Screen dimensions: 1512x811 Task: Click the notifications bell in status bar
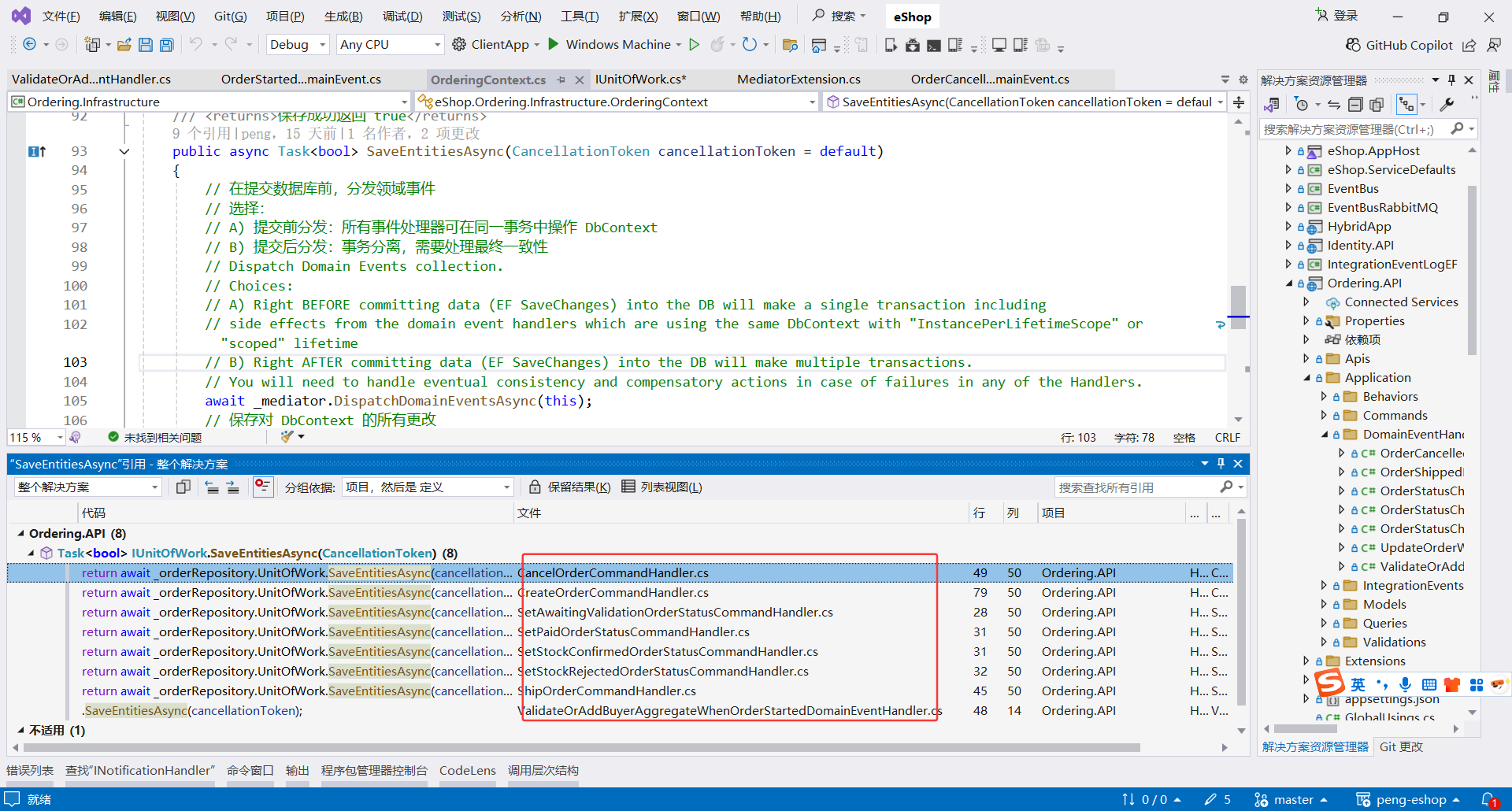coord(1488,799)
